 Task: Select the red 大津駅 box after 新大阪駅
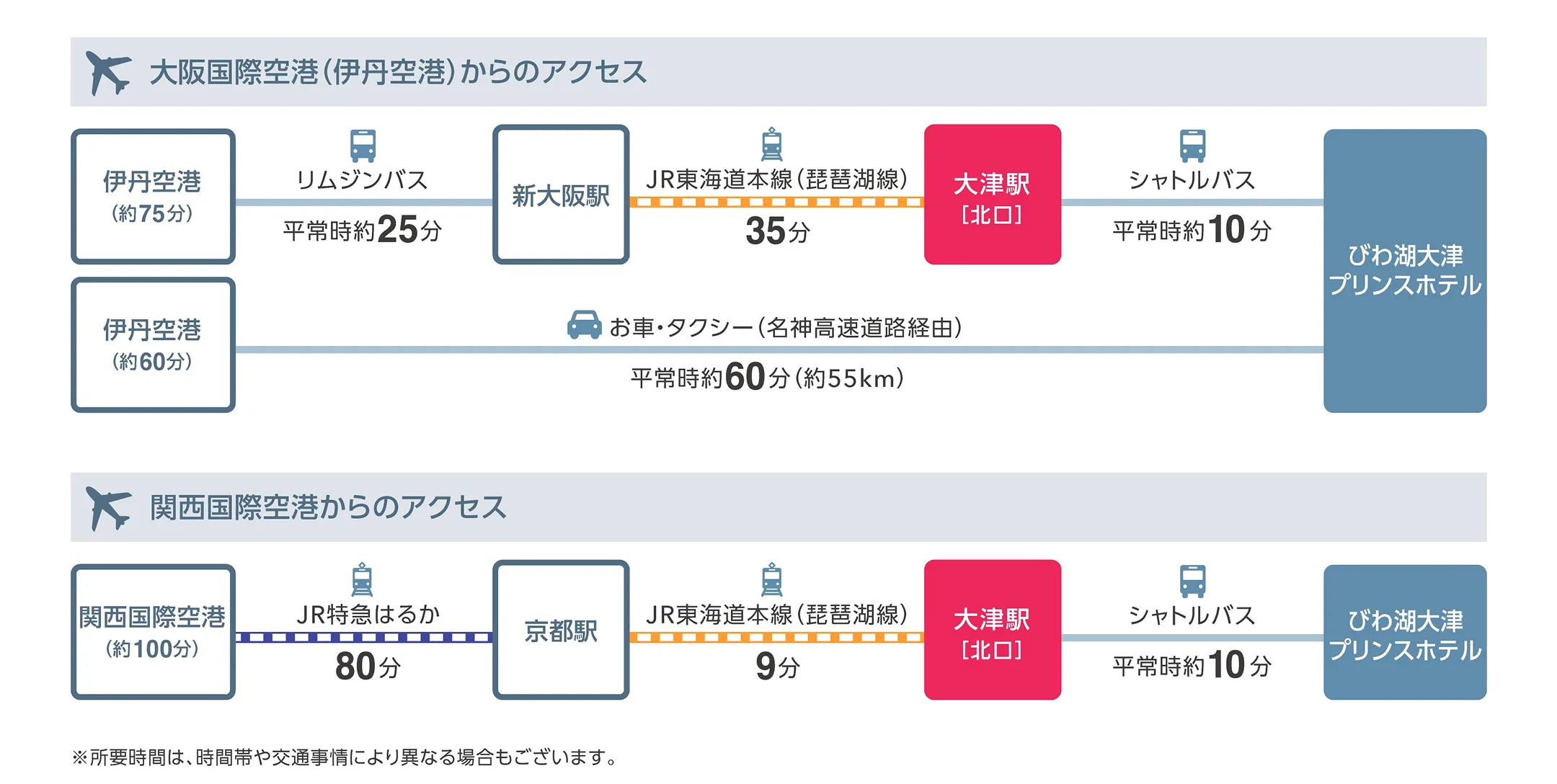point(992,195)
